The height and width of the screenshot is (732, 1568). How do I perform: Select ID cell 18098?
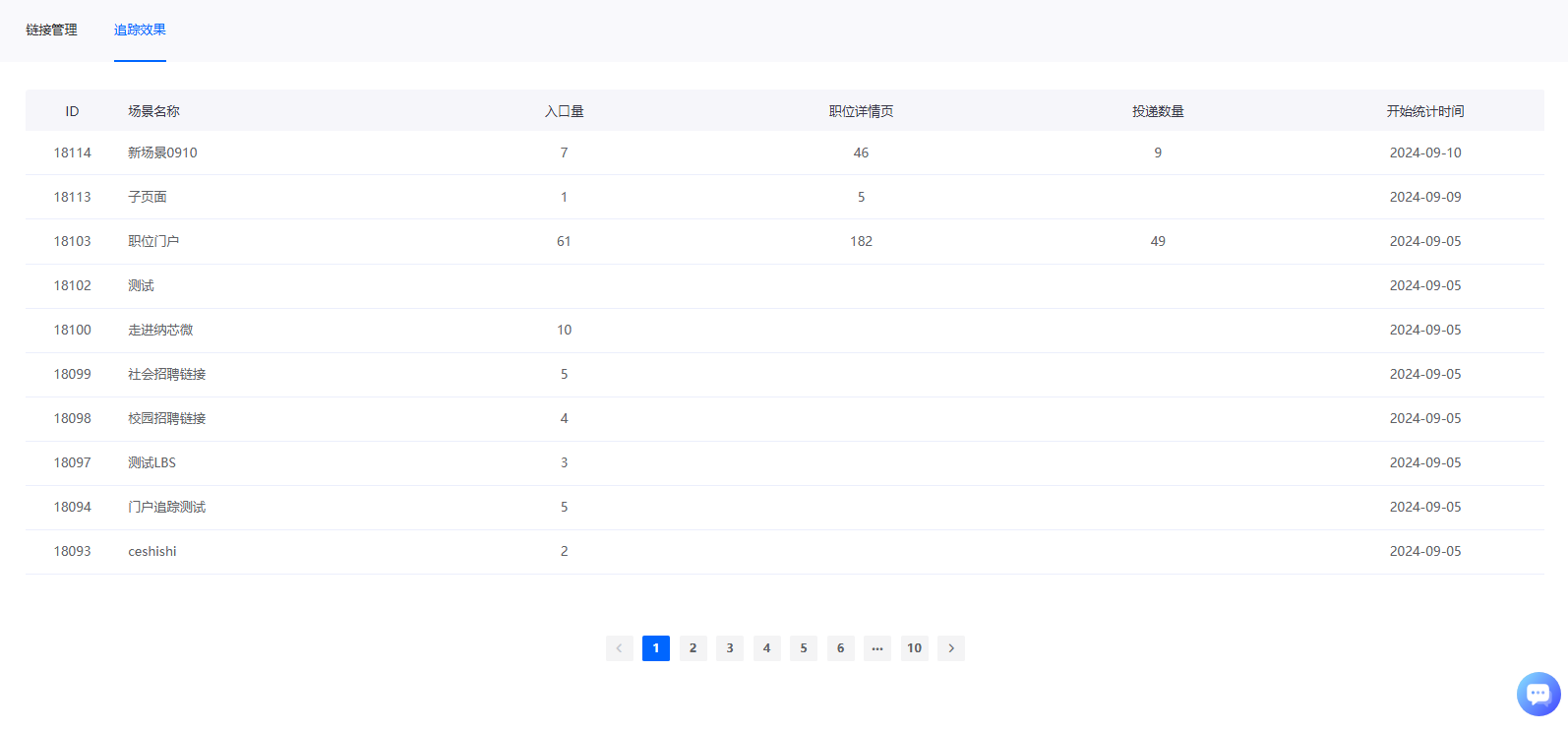click(x=72, y=418)
